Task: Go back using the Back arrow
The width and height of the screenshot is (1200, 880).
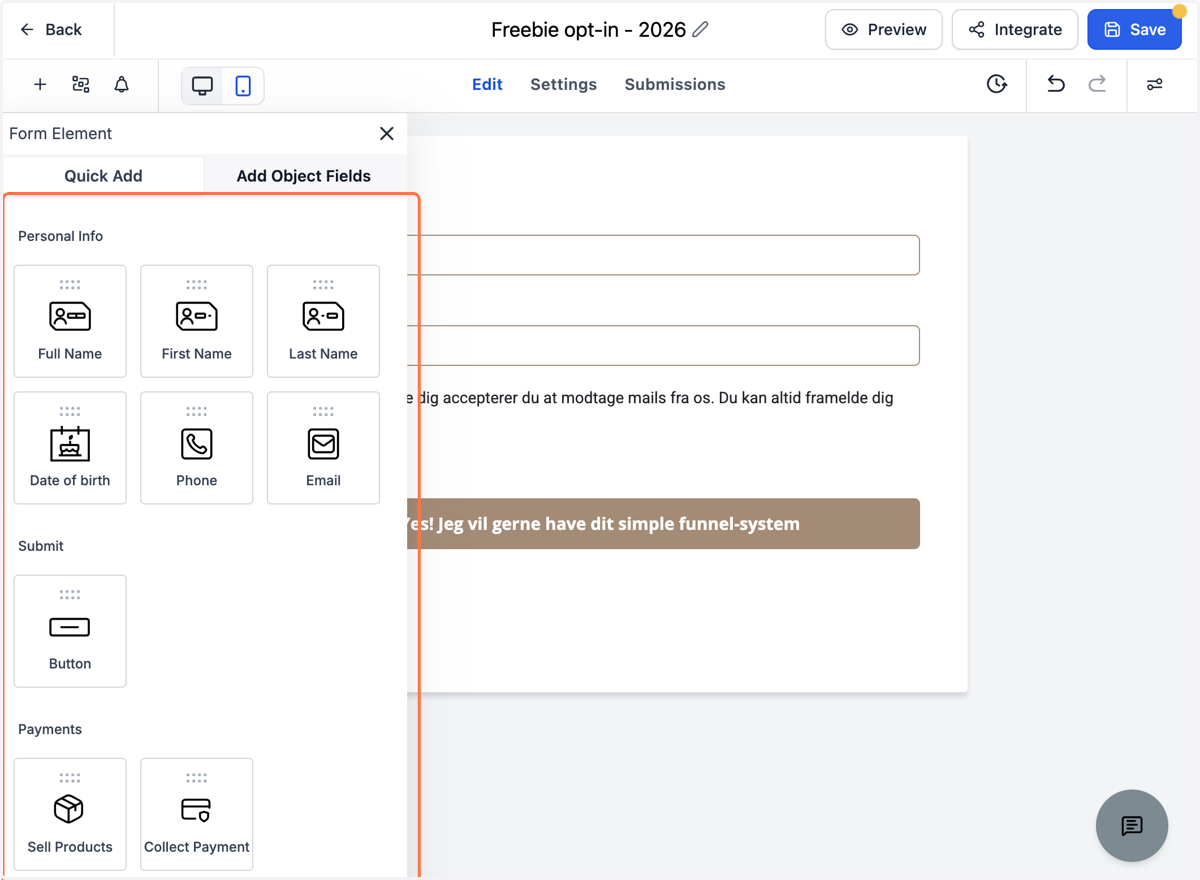Action: [x=51, y=30]
